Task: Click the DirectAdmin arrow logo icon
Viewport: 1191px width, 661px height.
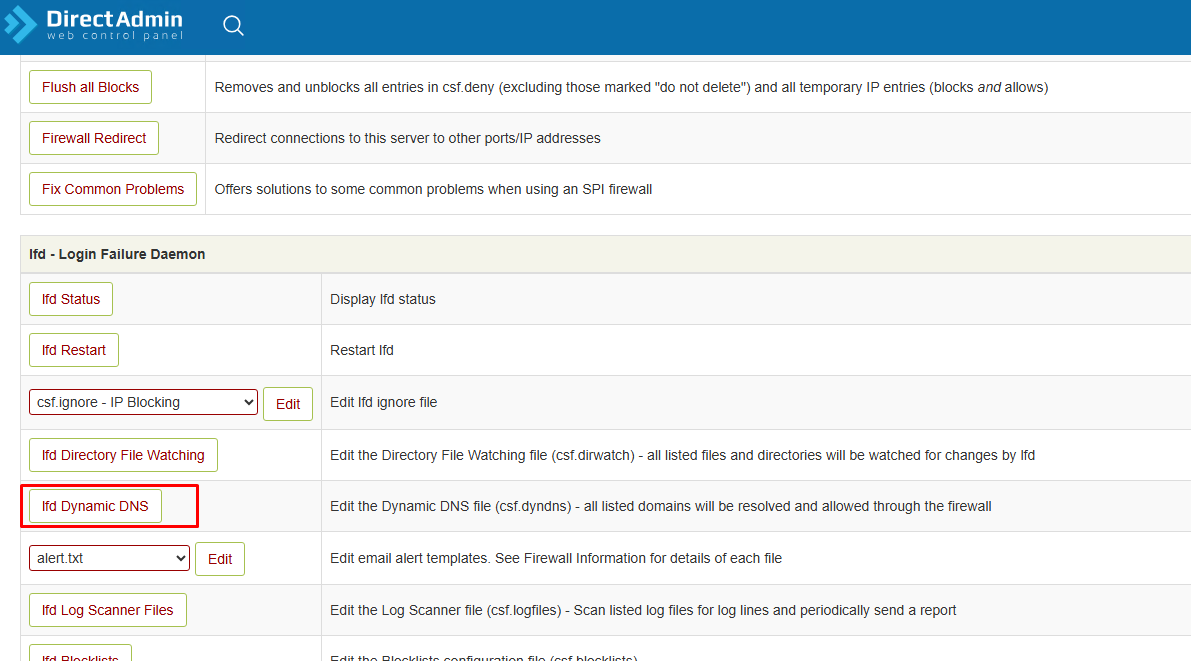Action: [x=20, y=25]
